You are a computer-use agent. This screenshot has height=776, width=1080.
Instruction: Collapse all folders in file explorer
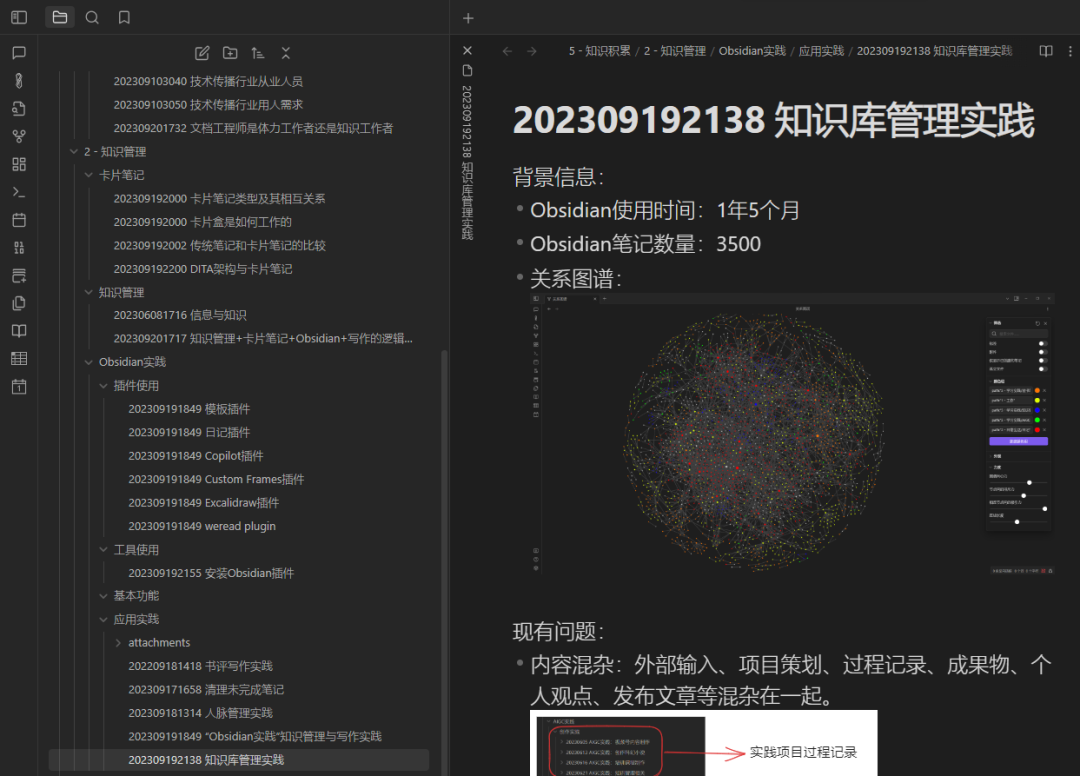coord(286,53)
